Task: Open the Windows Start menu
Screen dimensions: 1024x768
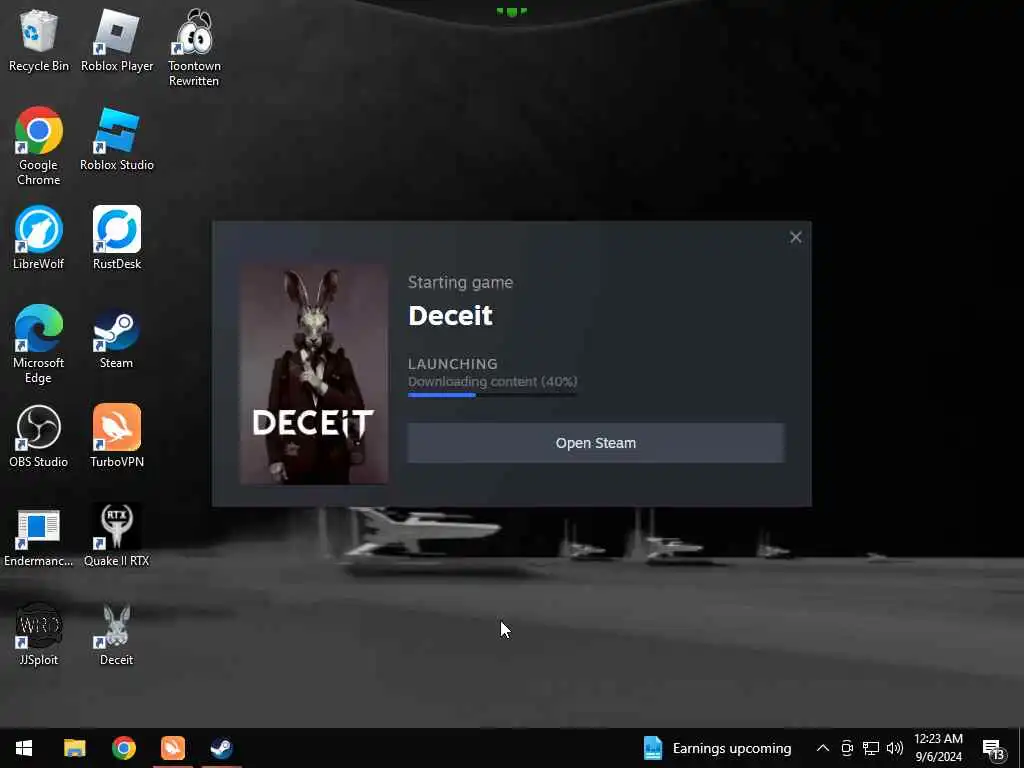Action: click(24, 748)
